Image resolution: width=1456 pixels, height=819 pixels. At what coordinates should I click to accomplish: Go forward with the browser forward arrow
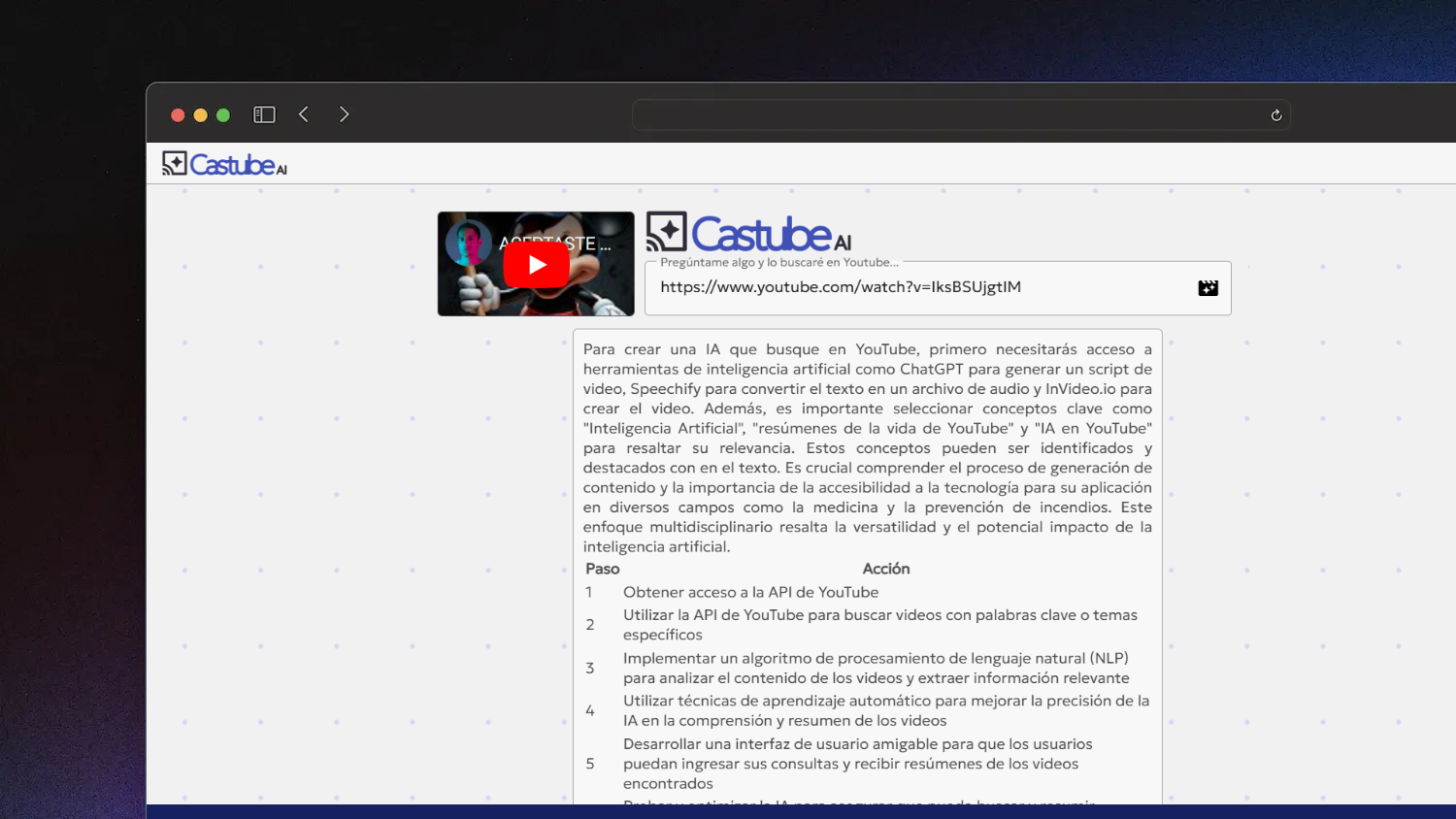click(x=344, y=115)
